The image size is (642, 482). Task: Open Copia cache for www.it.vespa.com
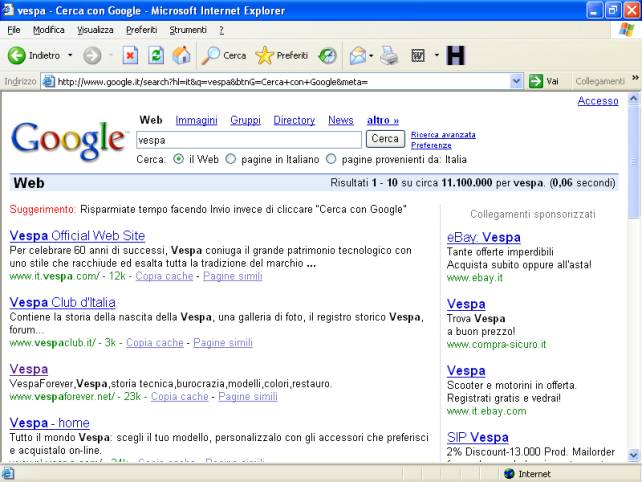pyautogui.click(x=165, y=276)
